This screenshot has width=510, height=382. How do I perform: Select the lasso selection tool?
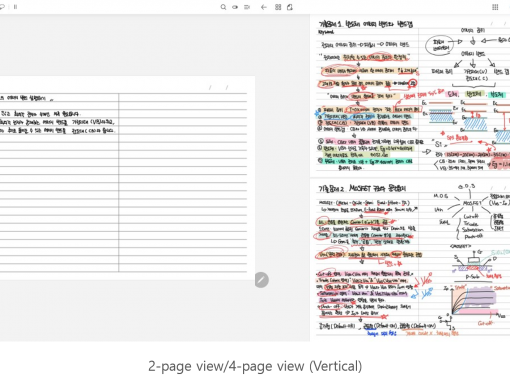(2, 7)
